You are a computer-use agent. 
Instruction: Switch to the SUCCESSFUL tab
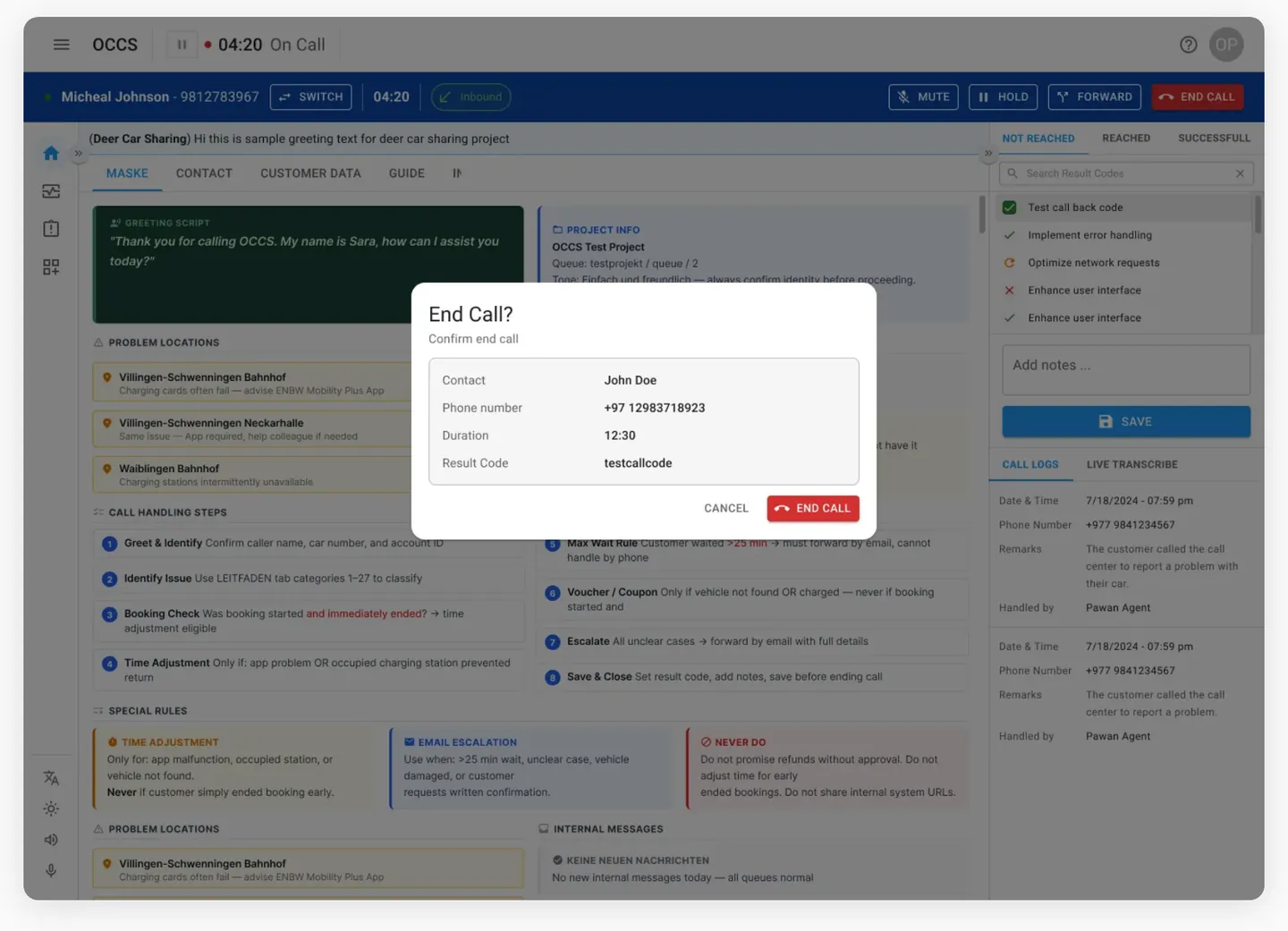(x=1214, y=139)
